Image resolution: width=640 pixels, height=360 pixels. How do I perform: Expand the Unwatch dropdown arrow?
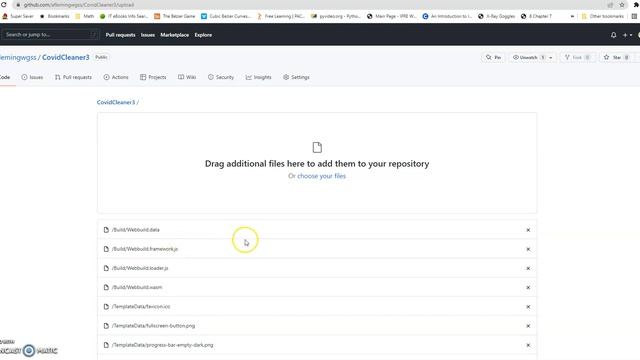pyautogui.click(x=551, y=58)
